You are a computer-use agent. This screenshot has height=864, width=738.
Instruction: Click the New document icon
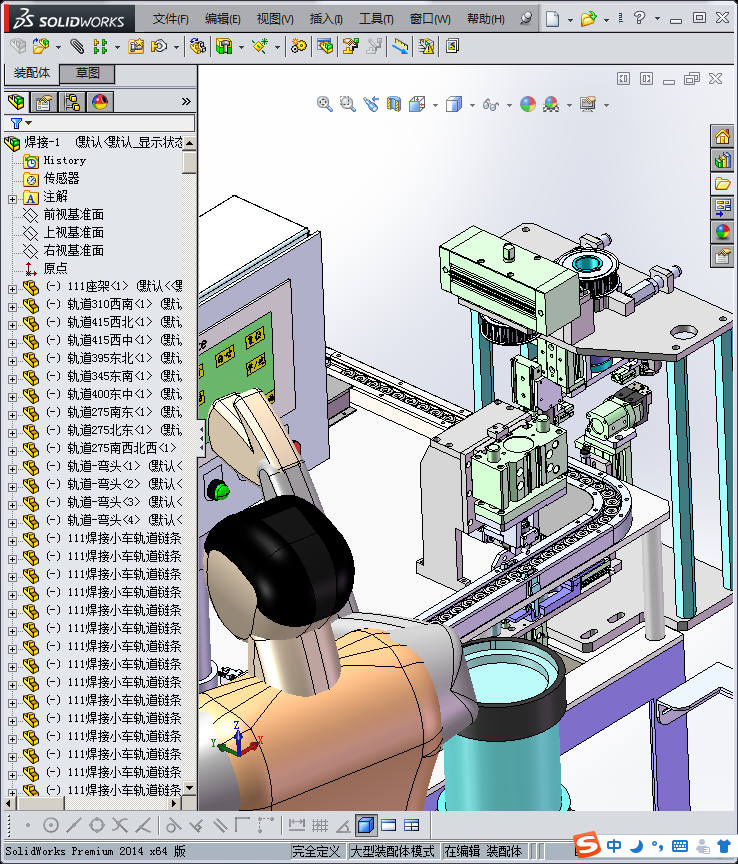point(552,19)
